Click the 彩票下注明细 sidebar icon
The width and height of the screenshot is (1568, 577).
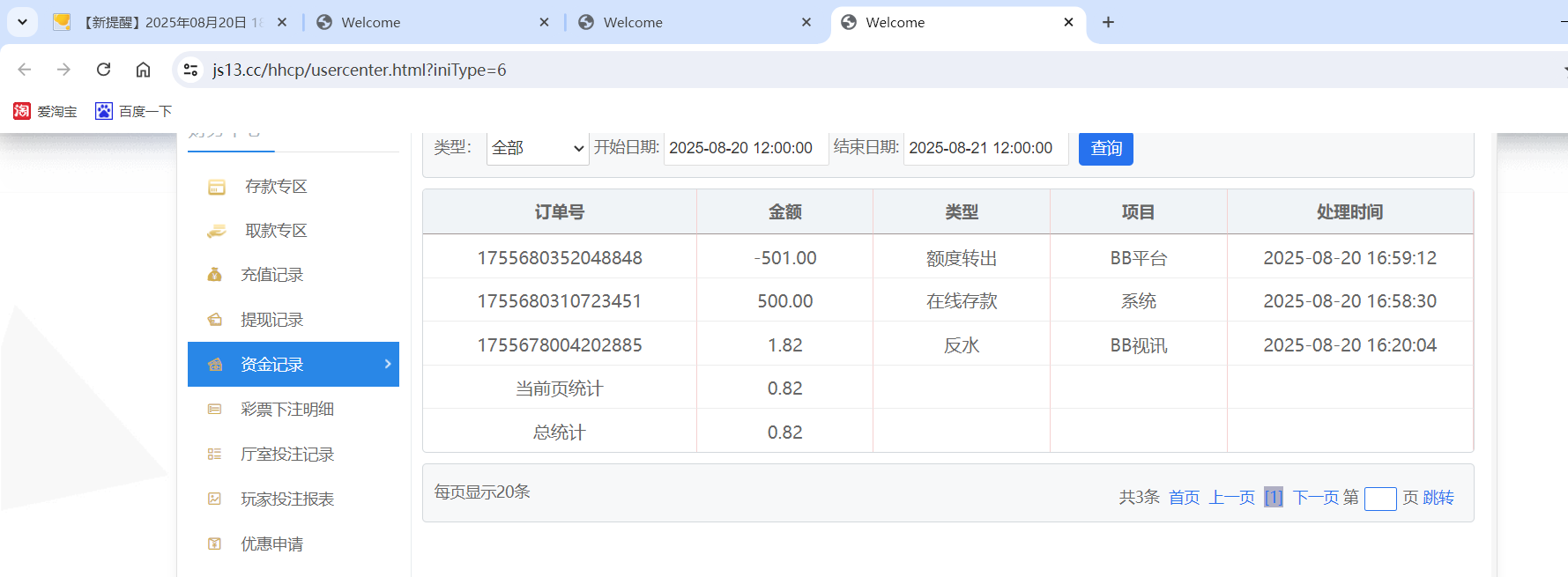click(214, 409)
